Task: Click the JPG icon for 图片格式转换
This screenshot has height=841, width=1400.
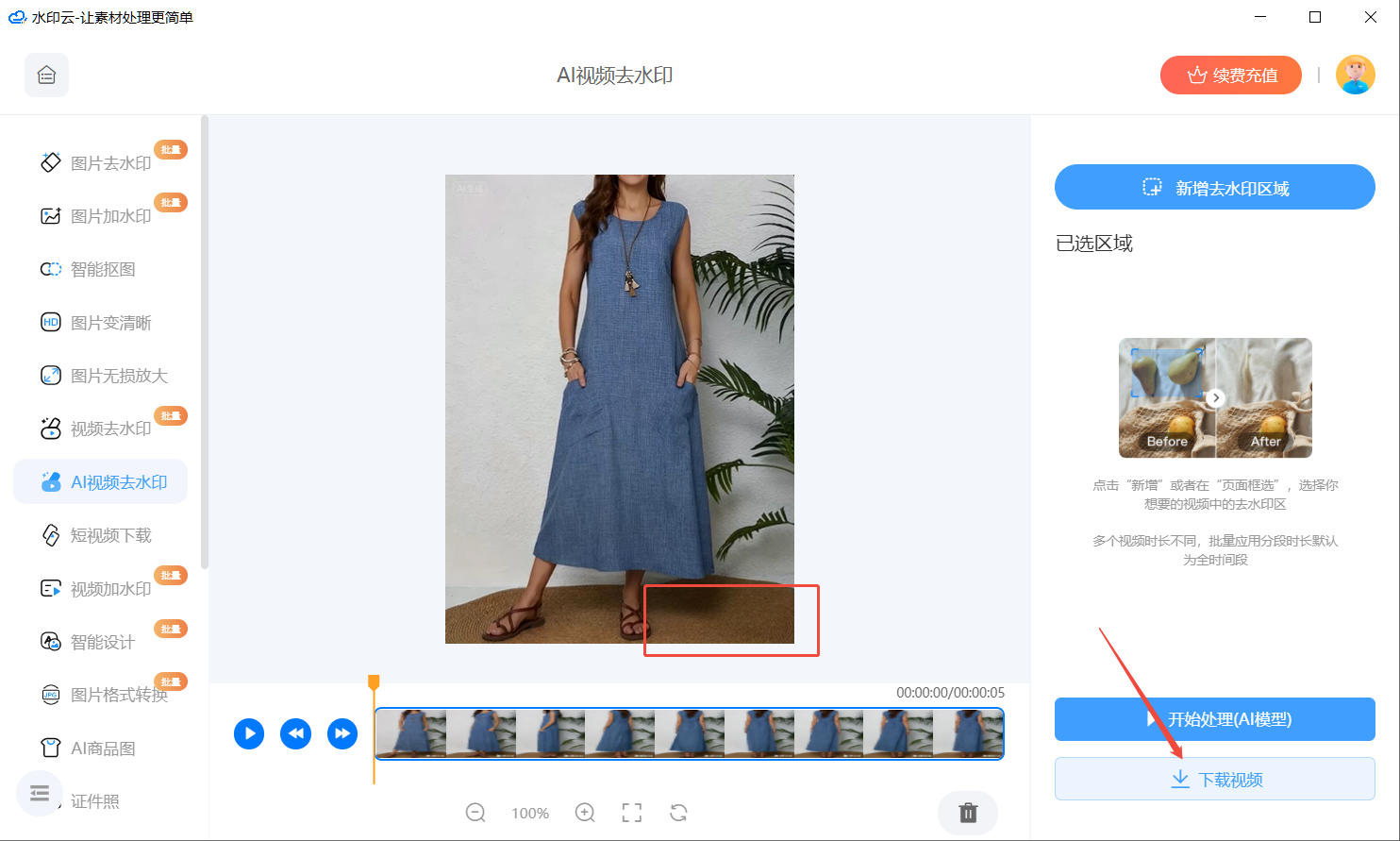Action: tap(51, 695)
